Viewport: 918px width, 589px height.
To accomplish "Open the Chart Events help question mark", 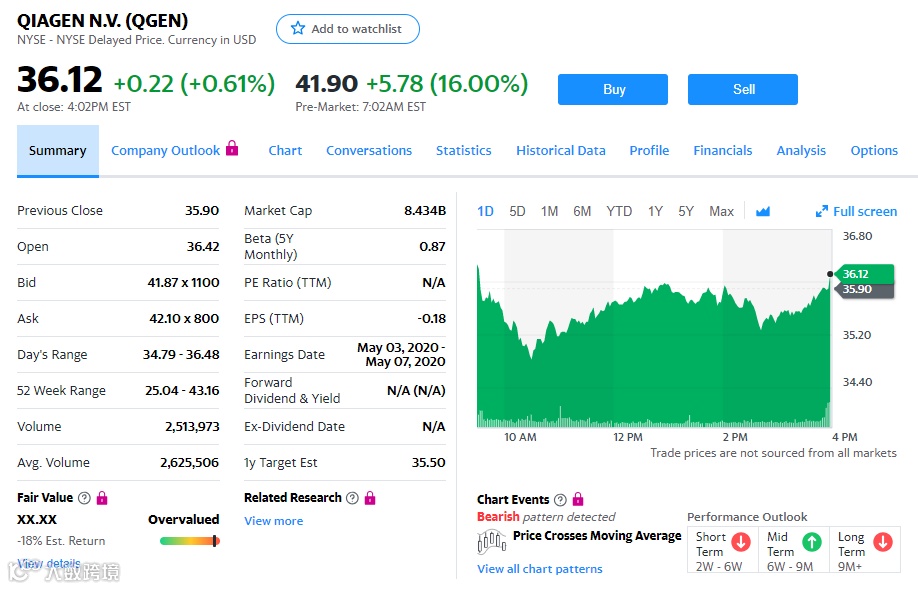I will tap(560, 499).
